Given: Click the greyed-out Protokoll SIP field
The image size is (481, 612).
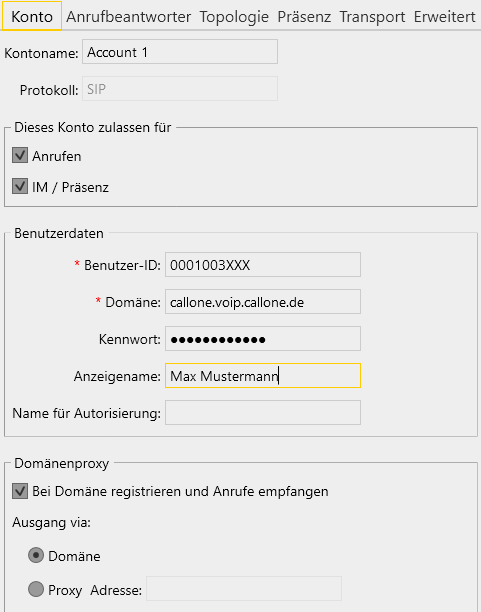Looking at the screenshot, I should click(x=180, y=89).
